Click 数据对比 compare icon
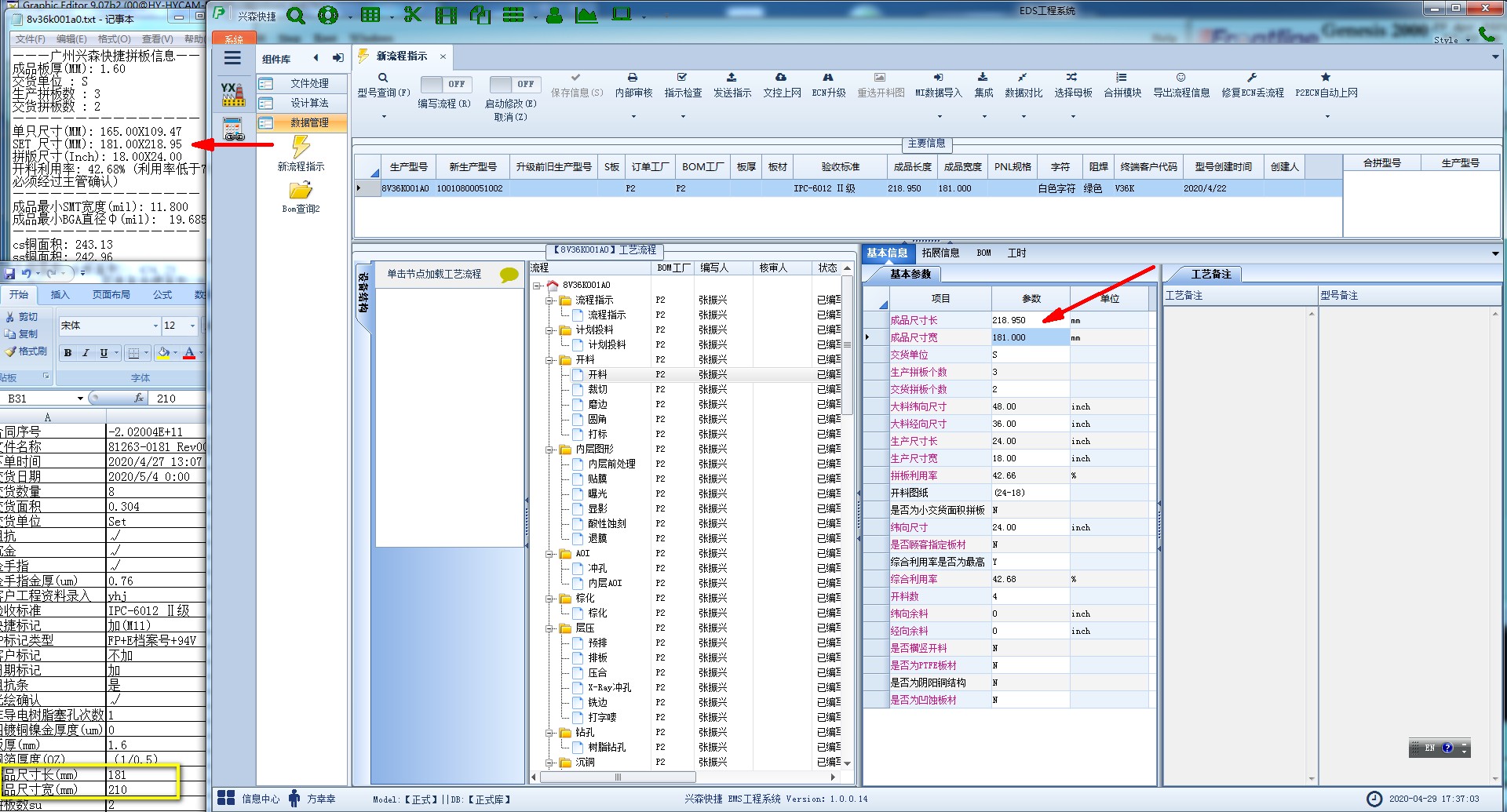This screenshot has width=1507, height=812. point(1023,78)
